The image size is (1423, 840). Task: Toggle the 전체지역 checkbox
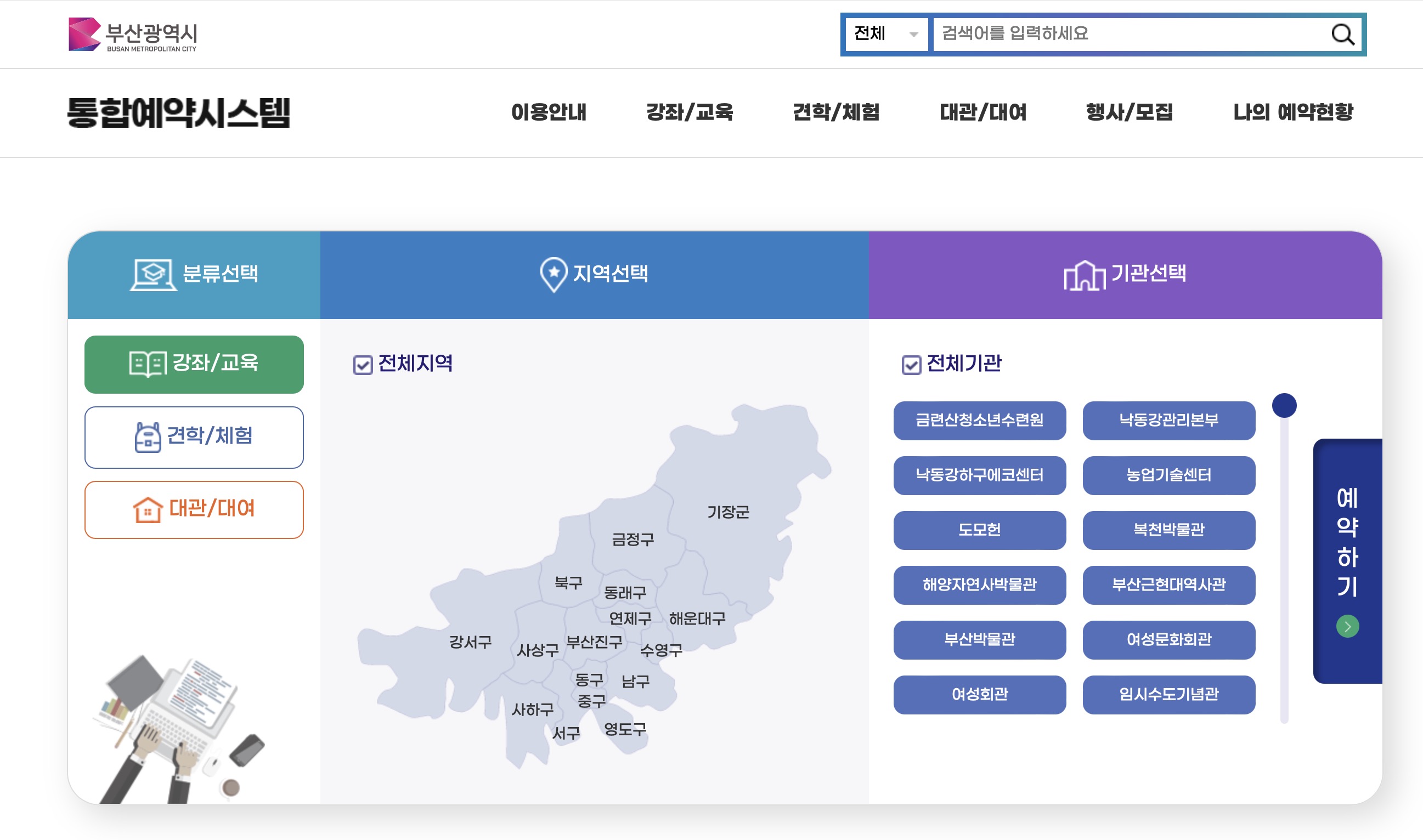[363, 364]
